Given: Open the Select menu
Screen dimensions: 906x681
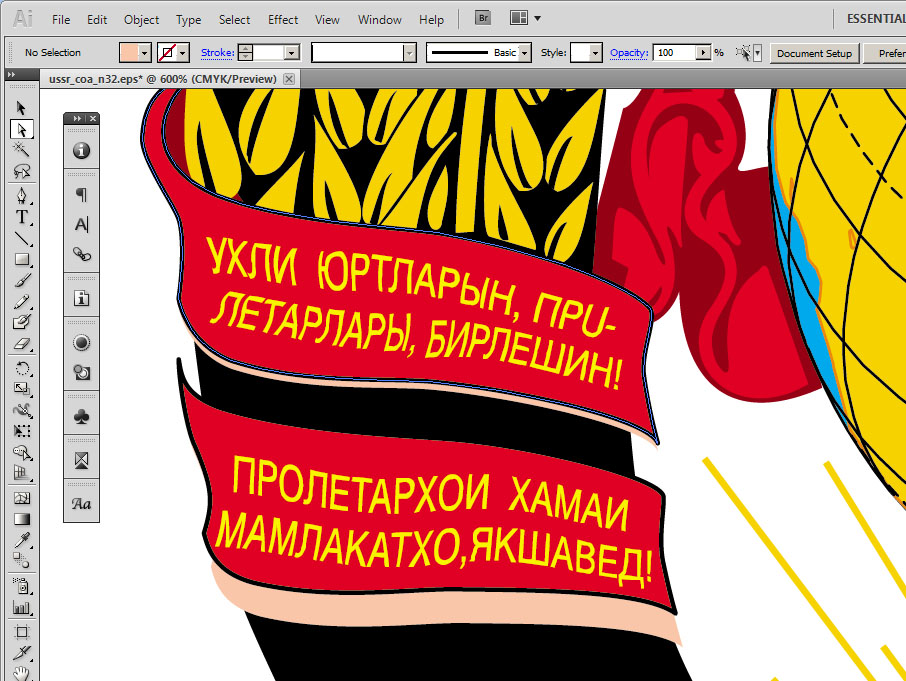Looking at the screenshot, I should click(x=234, y=20).
